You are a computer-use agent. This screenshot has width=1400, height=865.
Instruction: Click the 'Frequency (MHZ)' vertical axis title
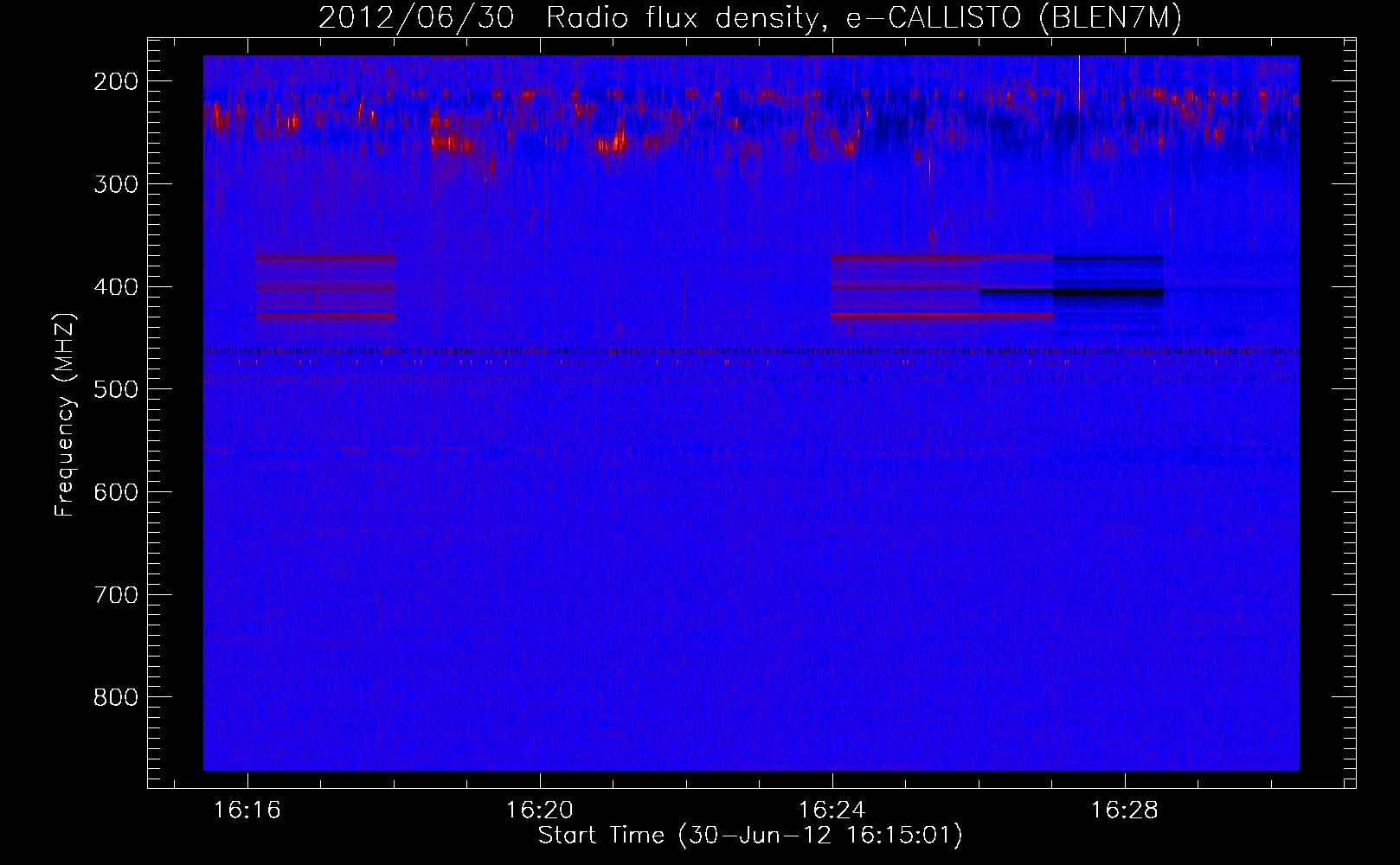[x=65, y=414]
